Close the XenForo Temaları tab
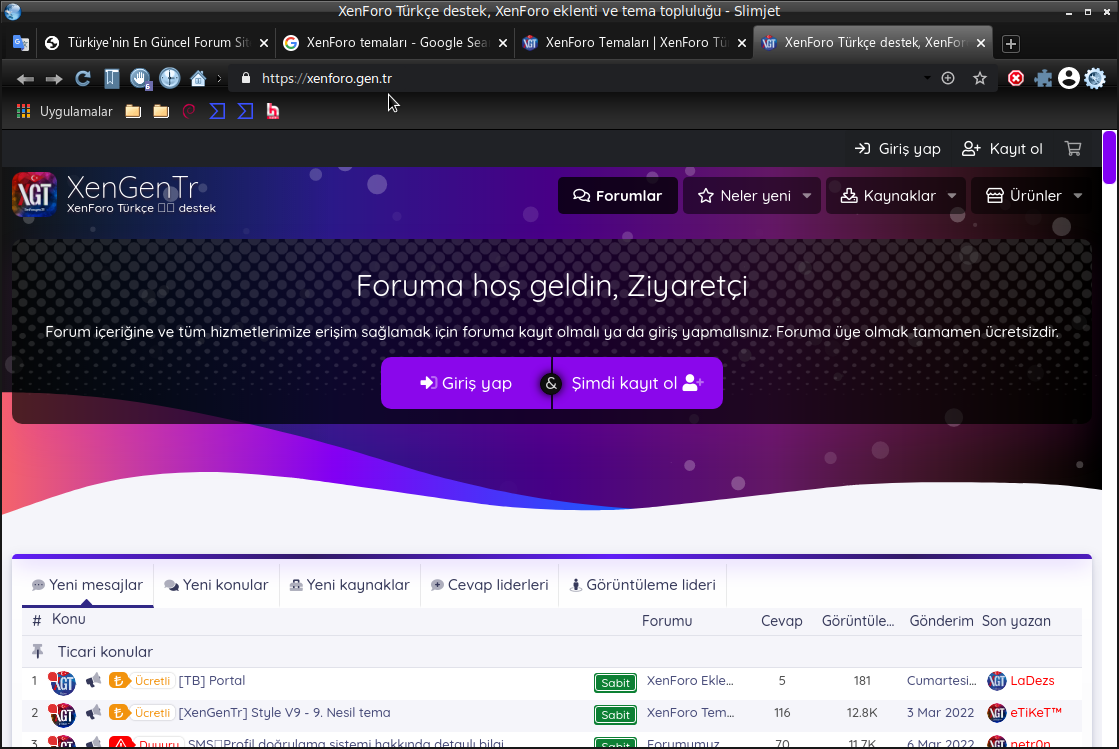Viewport: 1119px width, 749px height. tap(742, 43)
